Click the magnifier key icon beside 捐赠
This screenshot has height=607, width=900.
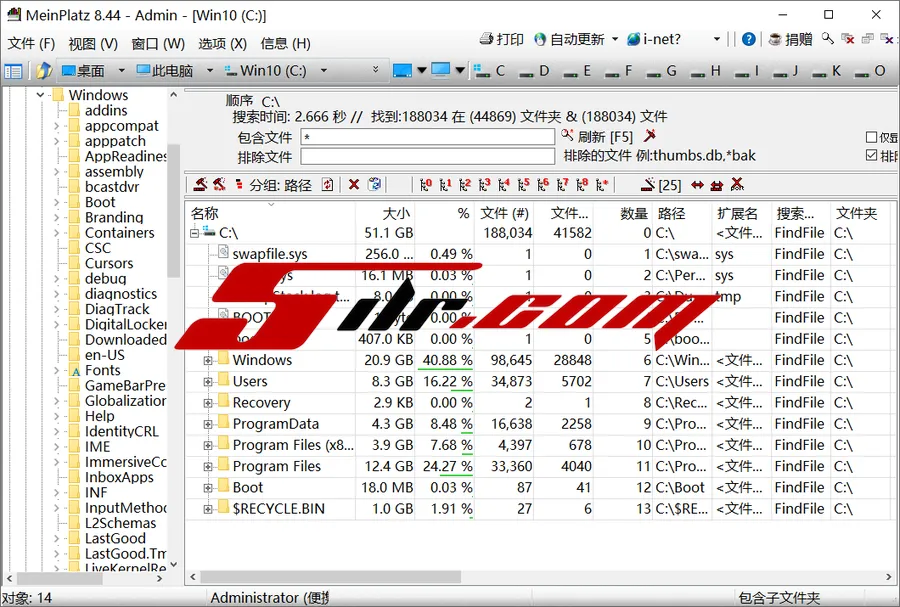(x=827, y=39)
